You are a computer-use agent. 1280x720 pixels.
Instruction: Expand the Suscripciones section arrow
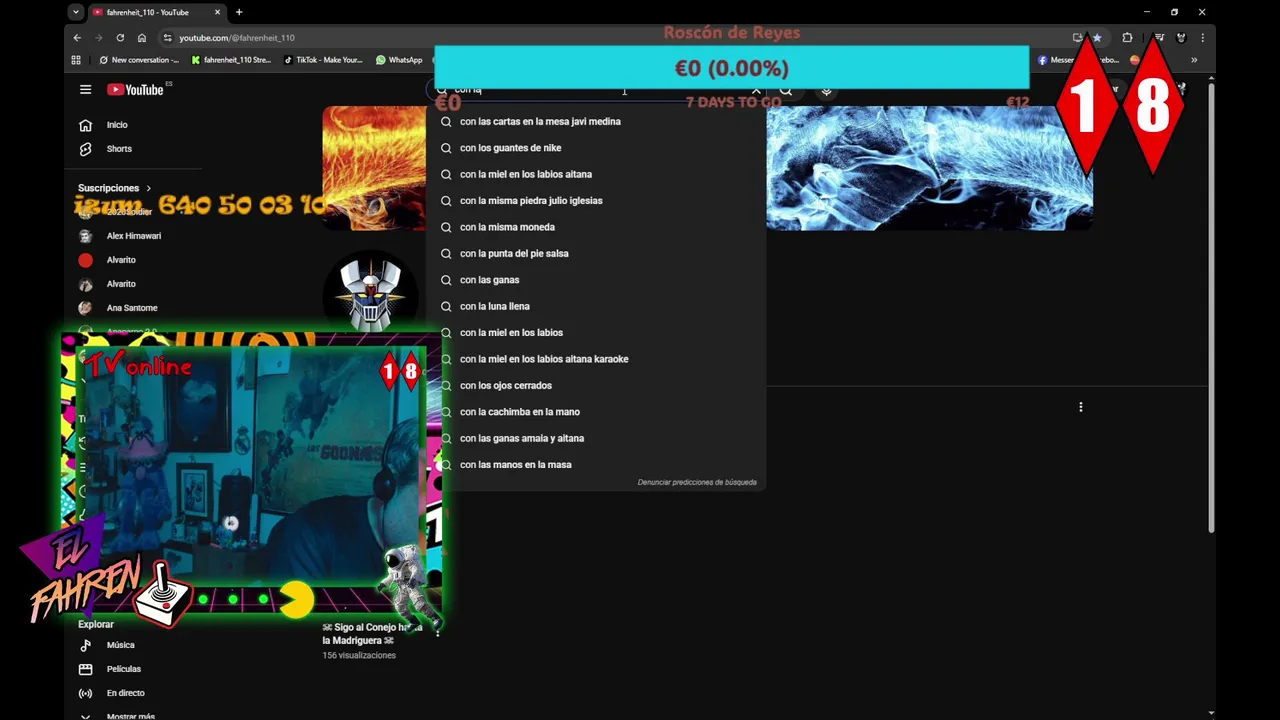click(149, 188)
